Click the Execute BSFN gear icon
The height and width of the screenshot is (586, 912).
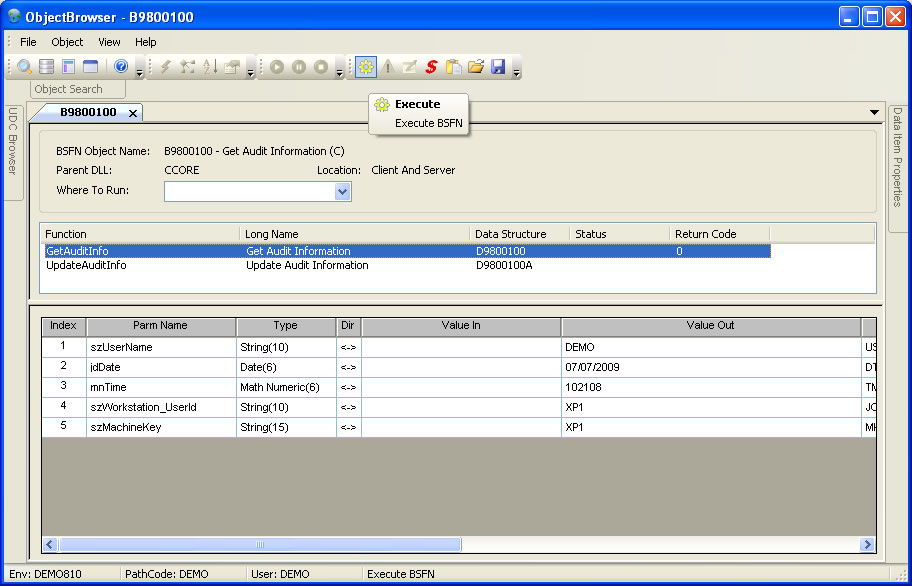pyautogui.click(x=366, y=67)
